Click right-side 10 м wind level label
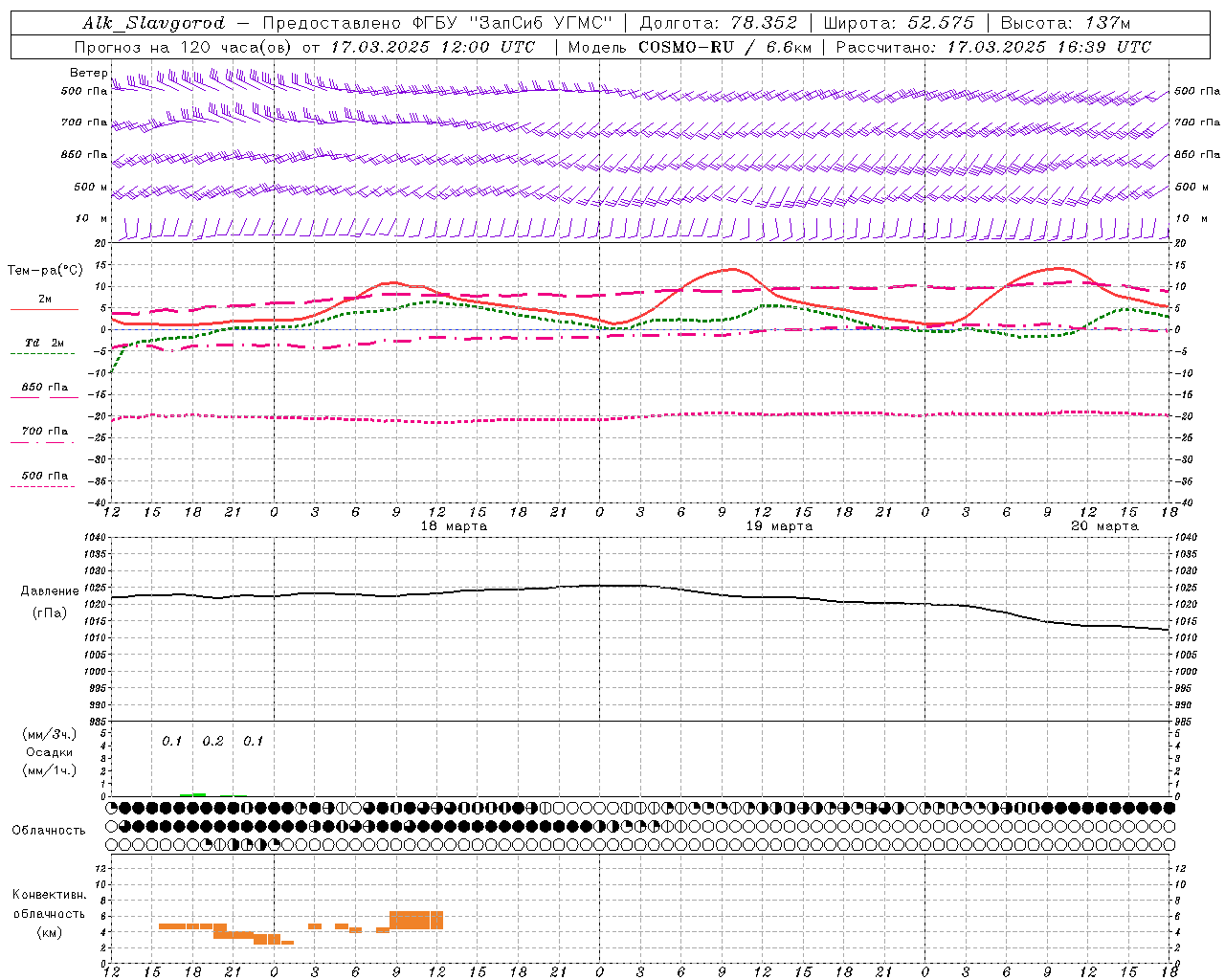This screenshot has height=980, width=1225. (1192, 218)
